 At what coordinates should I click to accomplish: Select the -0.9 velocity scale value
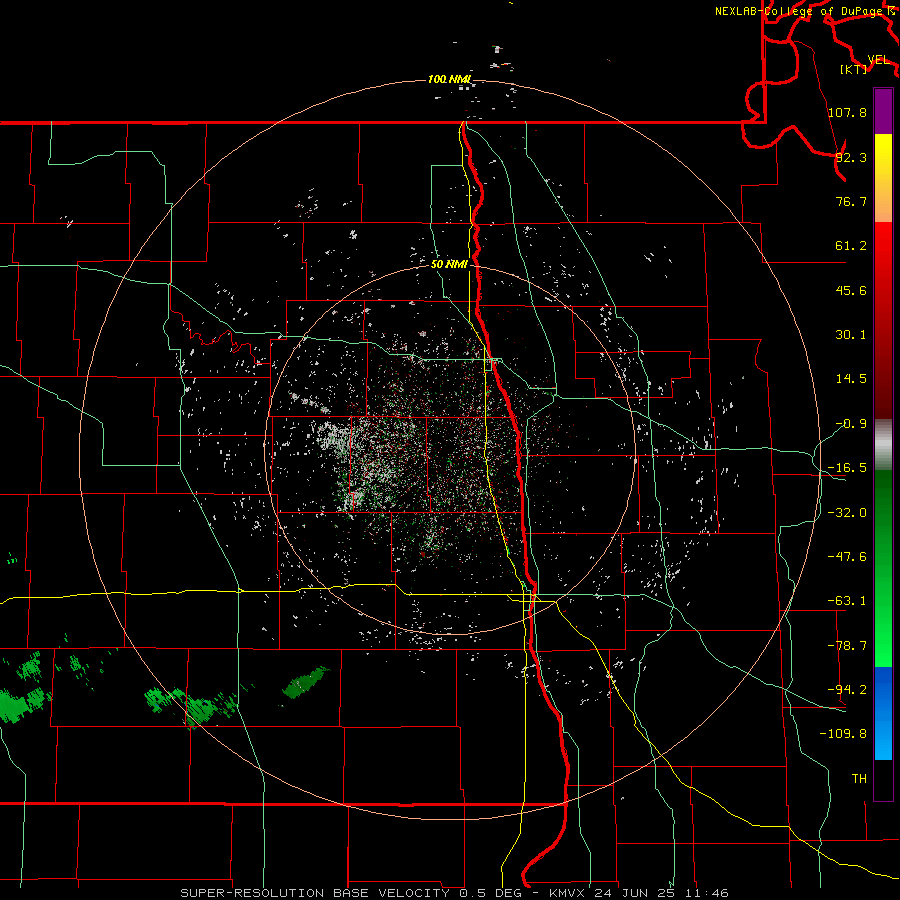tap(851, 424)
